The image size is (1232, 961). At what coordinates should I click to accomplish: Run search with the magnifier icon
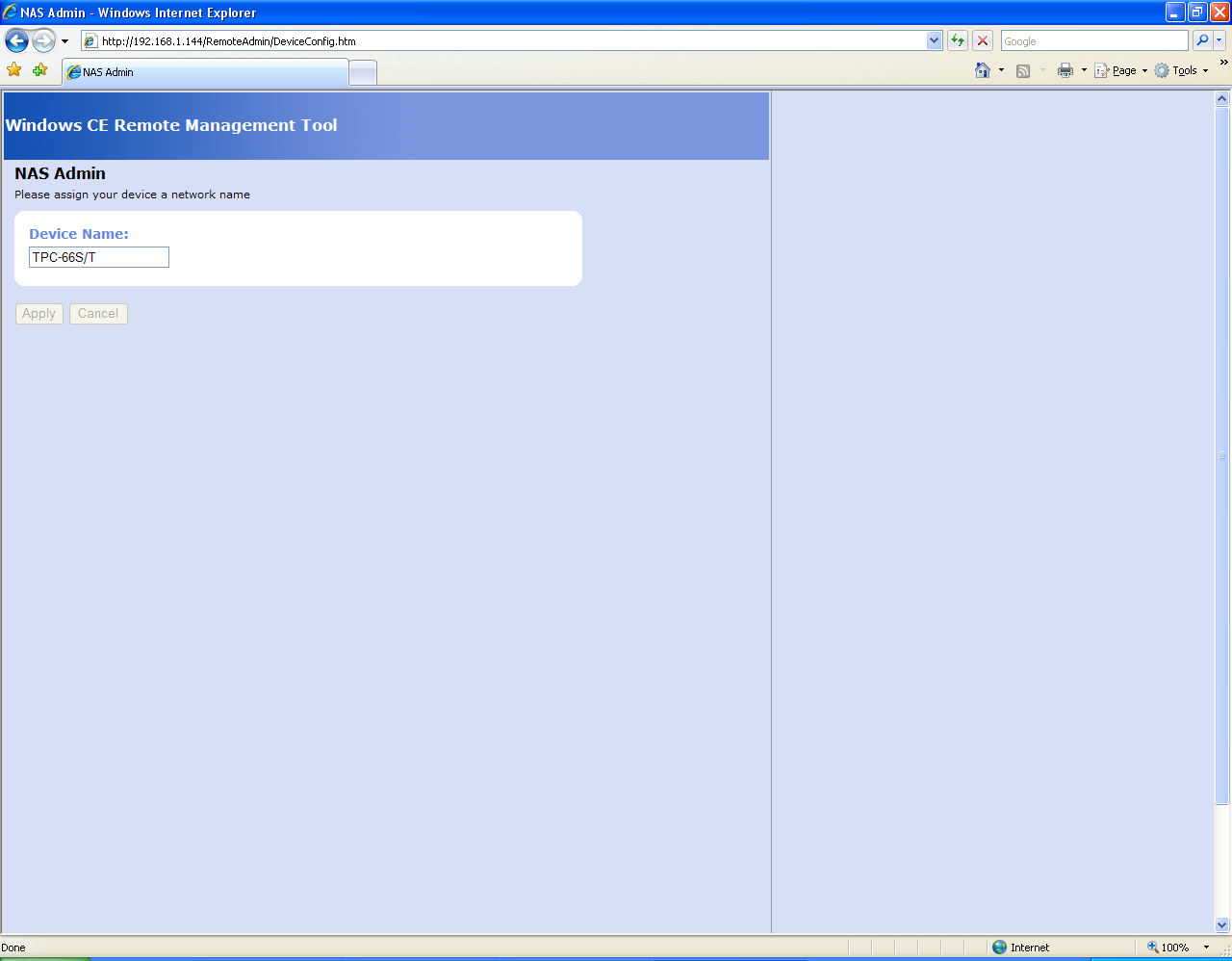pyautogui.click(x=1202, y=41)
